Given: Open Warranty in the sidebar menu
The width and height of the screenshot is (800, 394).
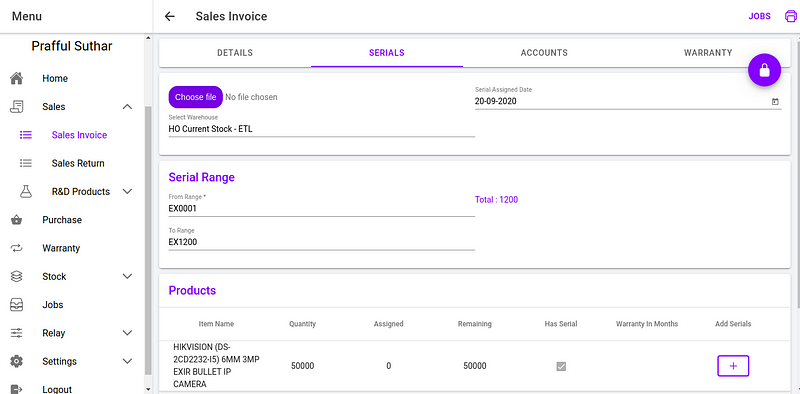Looking at the screenshot, I should click(x=61, y=248).
